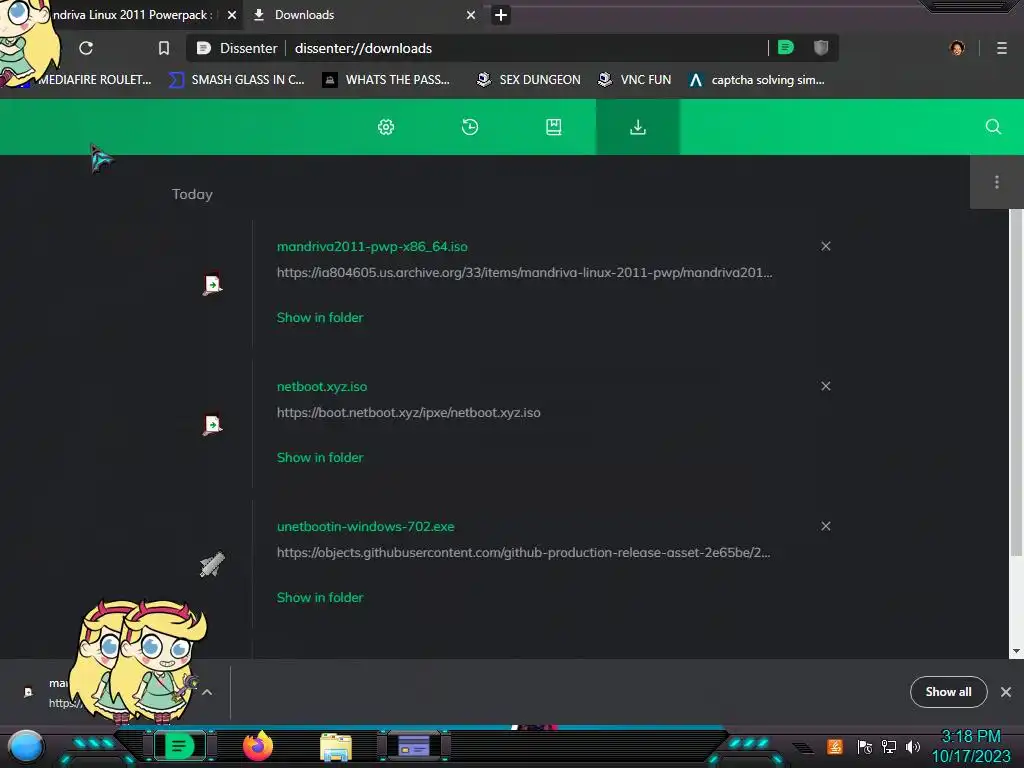Open SMASH GLASS IN C... bookmark
Image resolution: width=1024 pixels, height=768 pixels.
point(236,80)
